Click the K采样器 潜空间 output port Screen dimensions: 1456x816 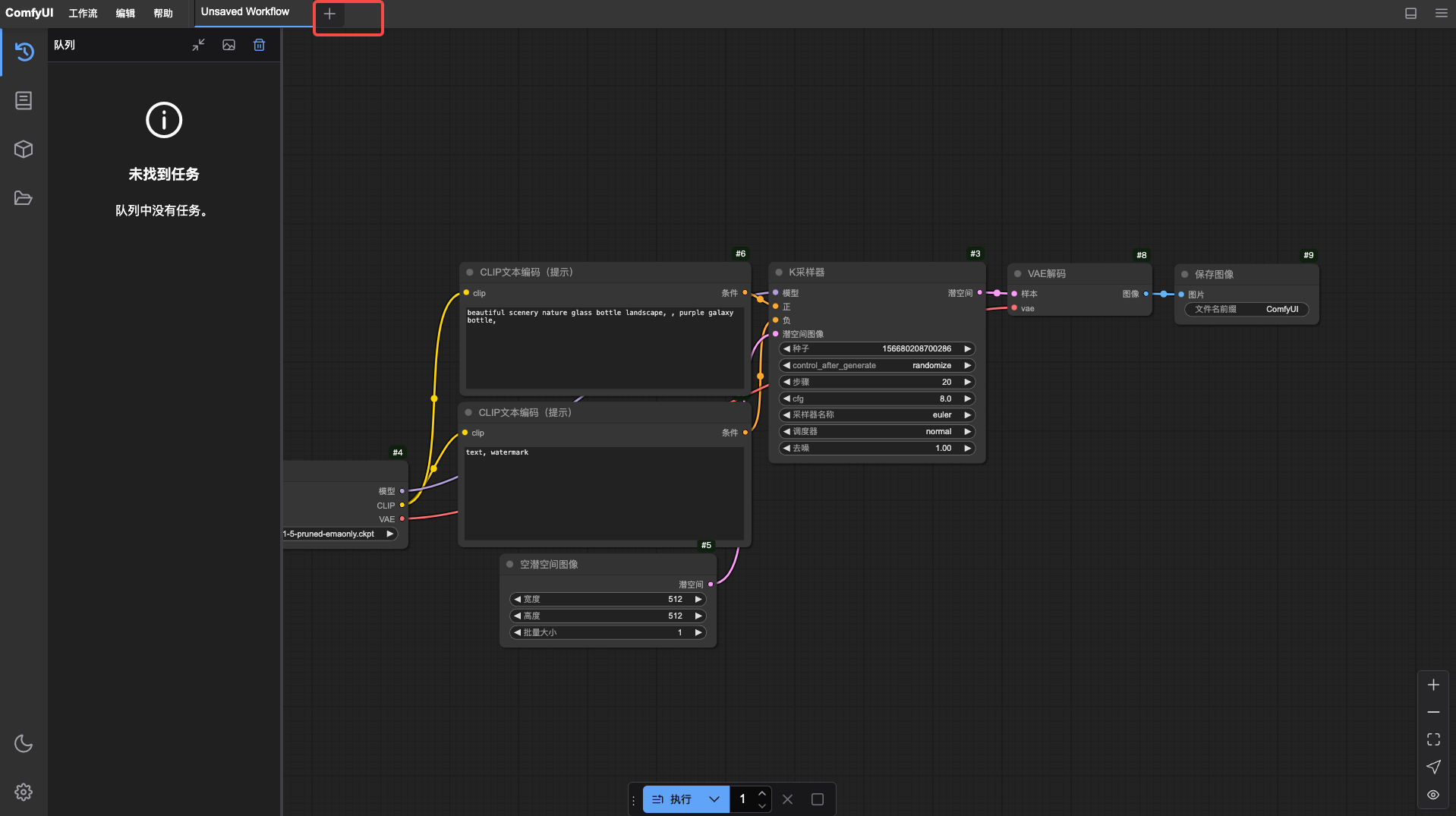(x=979, y=293)
